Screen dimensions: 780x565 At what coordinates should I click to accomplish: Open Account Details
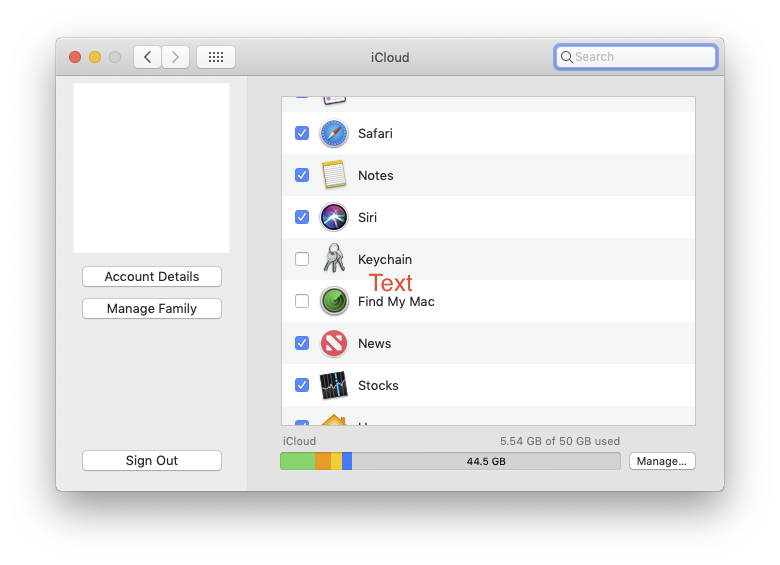tap(152, 277)
